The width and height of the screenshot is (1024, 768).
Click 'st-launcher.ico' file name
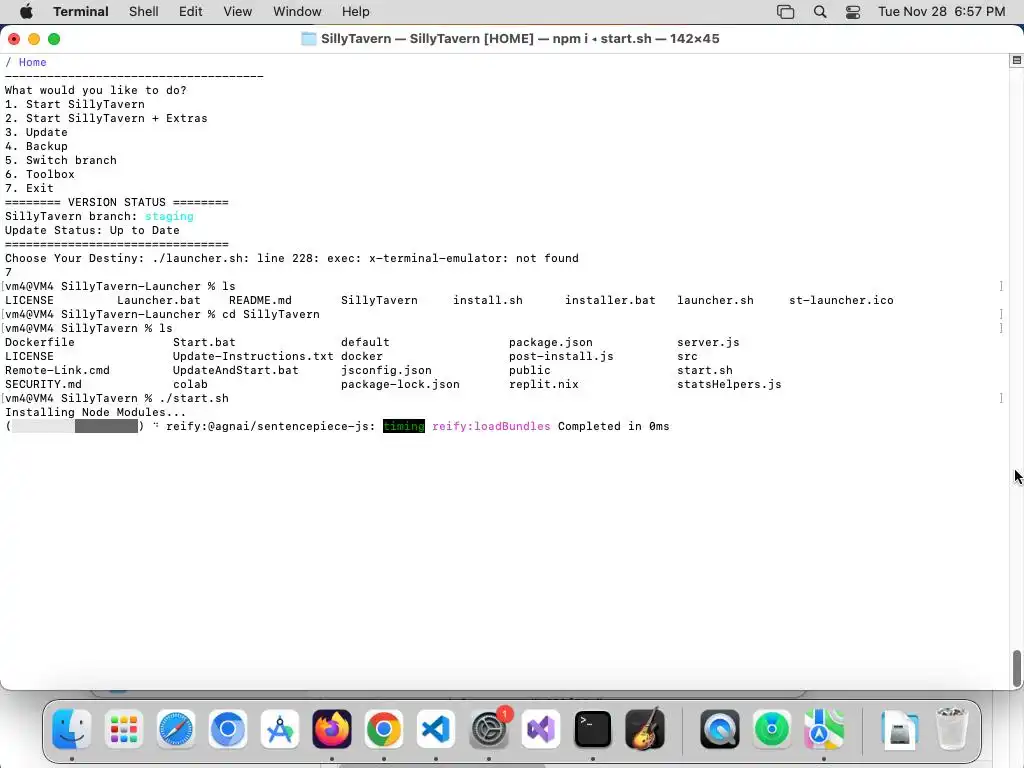click(x=841, y=300)
